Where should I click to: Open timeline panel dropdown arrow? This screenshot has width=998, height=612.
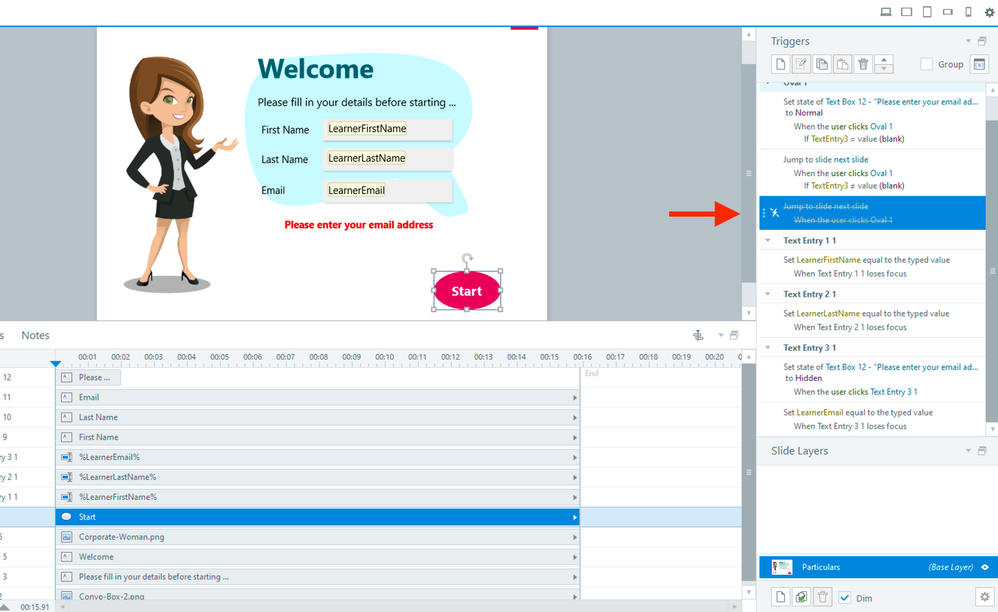tap(720, 335)
